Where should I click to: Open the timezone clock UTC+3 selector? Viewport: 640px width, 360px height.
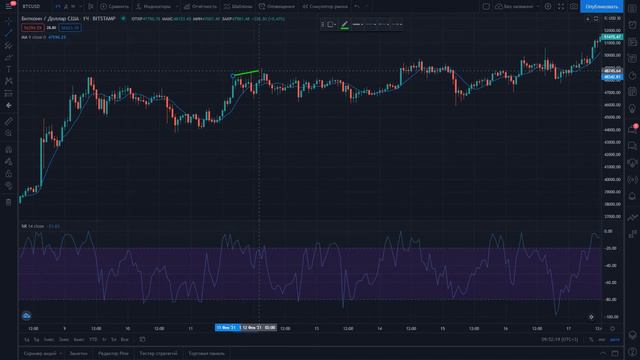560,339
